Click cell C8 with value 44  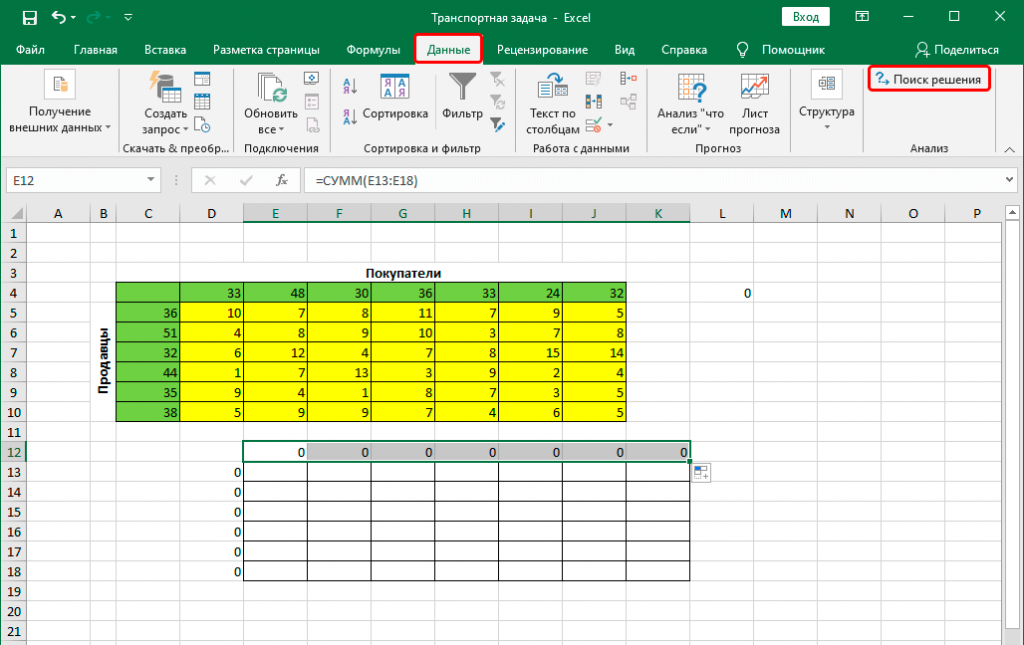(x=148, y=373)
